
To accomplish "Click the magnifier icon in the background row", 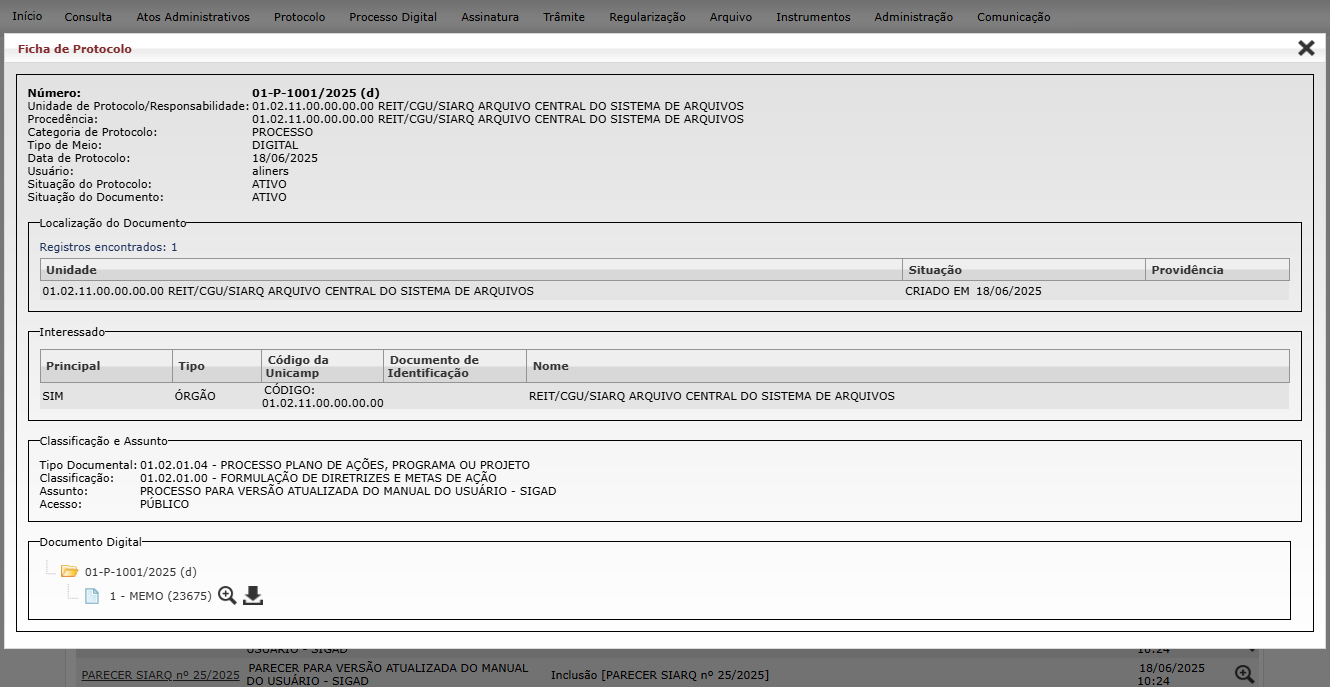I will coord(1244,674).
